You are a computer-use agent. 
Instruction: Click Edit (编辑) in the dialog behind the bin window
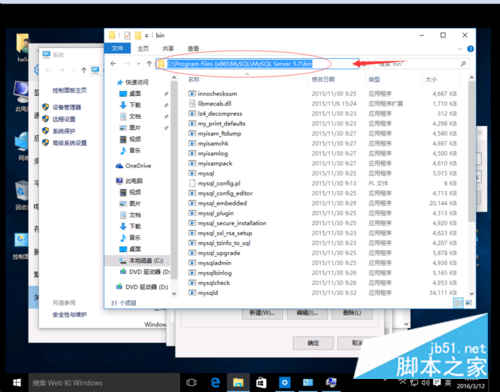click(307, 313)
